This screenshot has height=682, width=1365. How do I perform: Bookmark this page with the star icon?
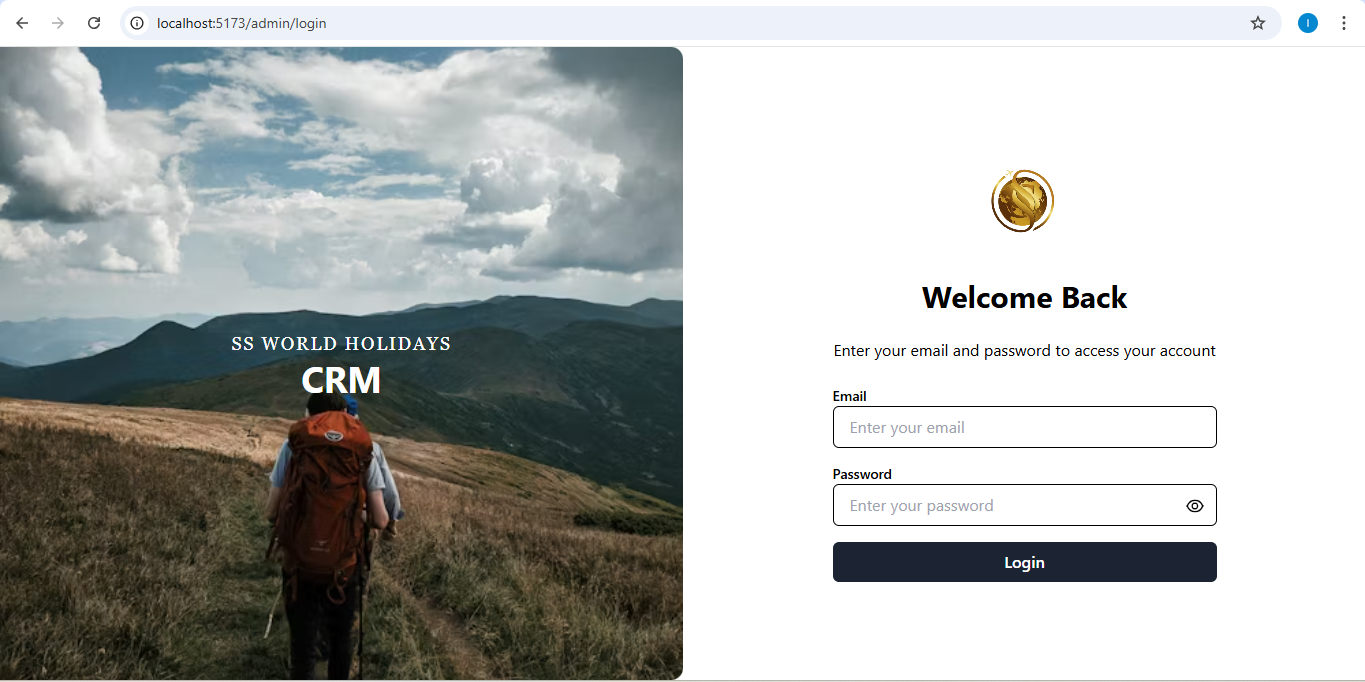tap(1258, 23)
